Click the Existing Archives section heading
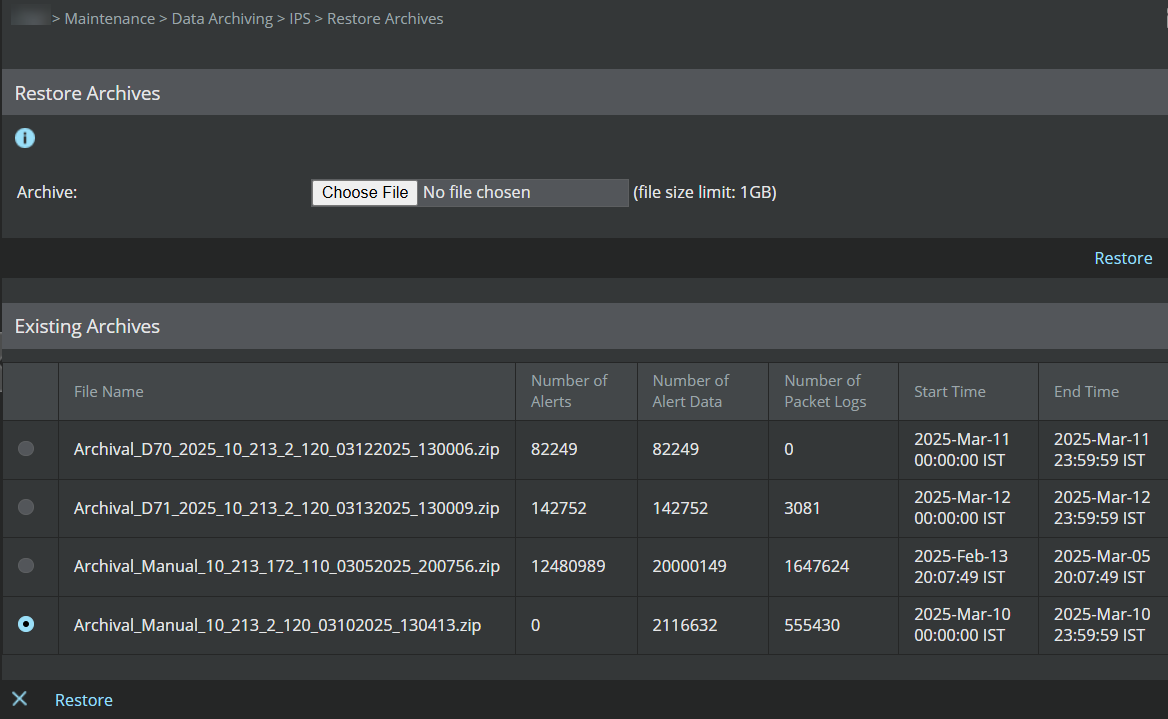The width and height of the screenshot is (1168, 719). coord(87,326)
